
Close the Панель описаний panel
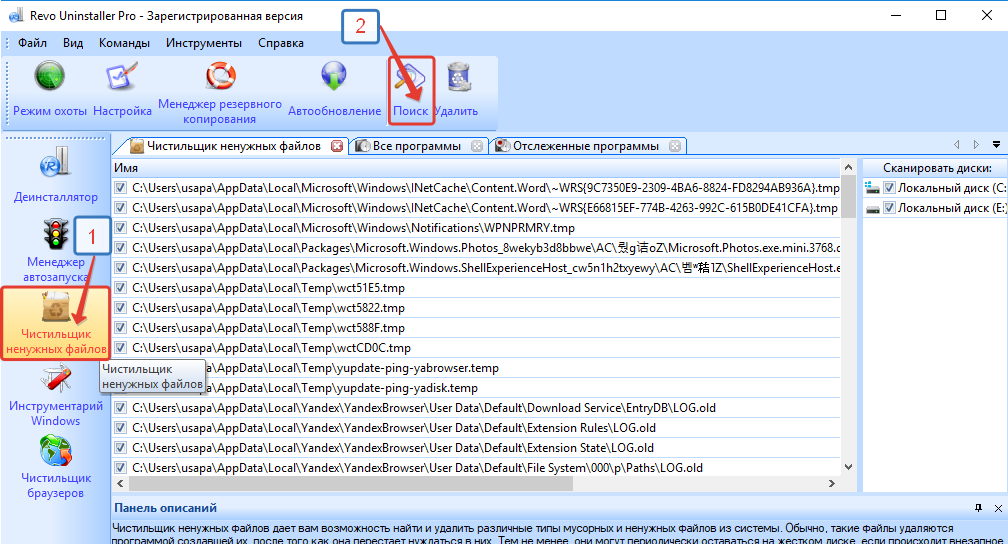click(x=998, y=508)
